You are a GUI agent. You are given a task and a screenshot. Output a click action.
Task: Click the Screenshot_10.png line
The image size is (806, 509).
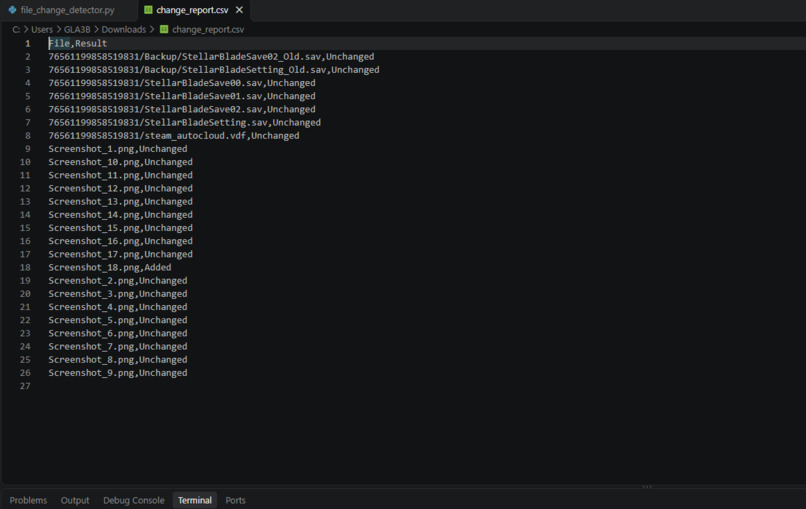tap(120, 162)
